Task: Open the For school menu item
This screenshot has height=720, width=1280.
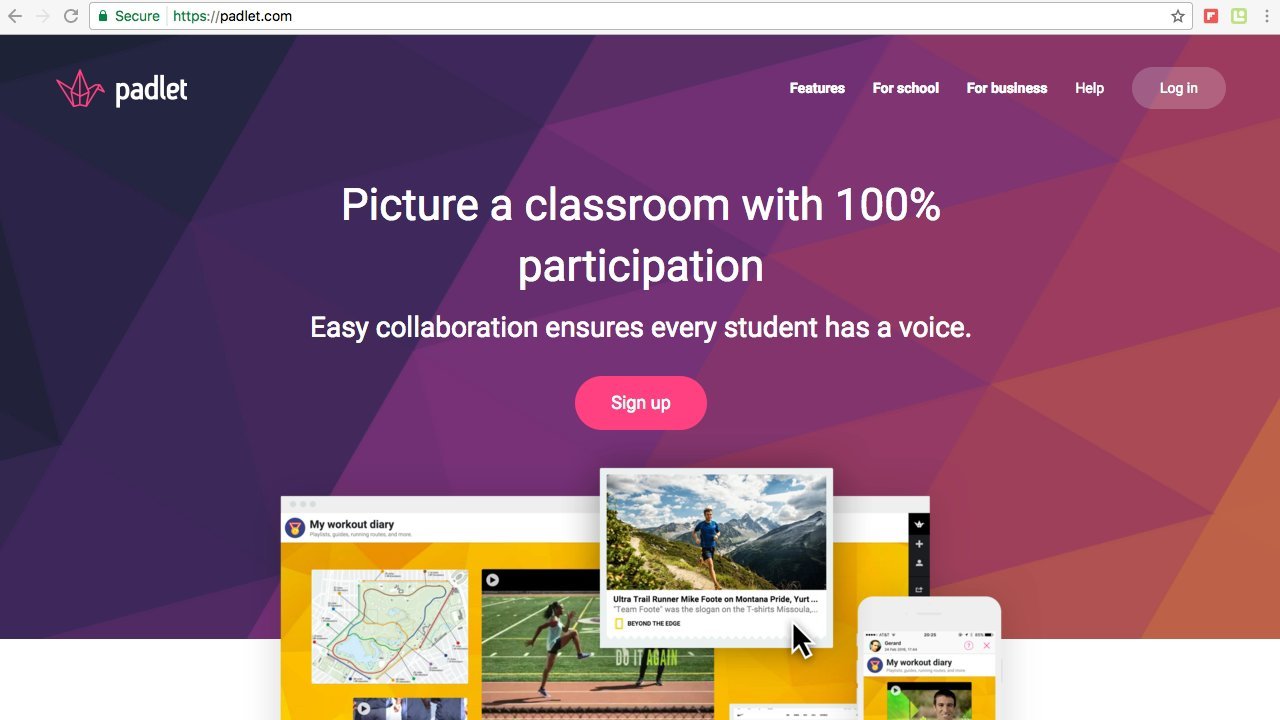Action: 905,88
